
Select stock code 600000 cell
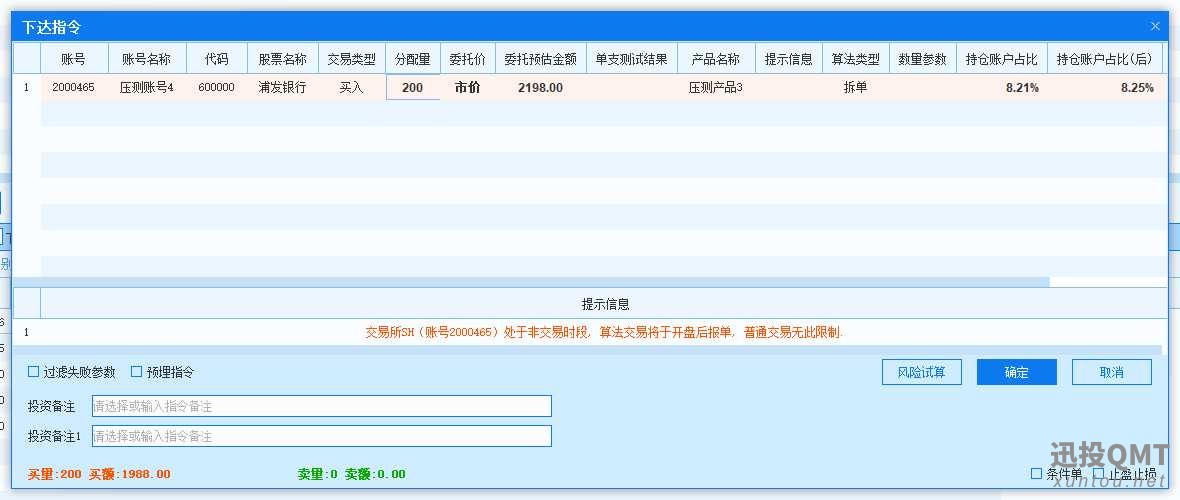pos(217,87)
